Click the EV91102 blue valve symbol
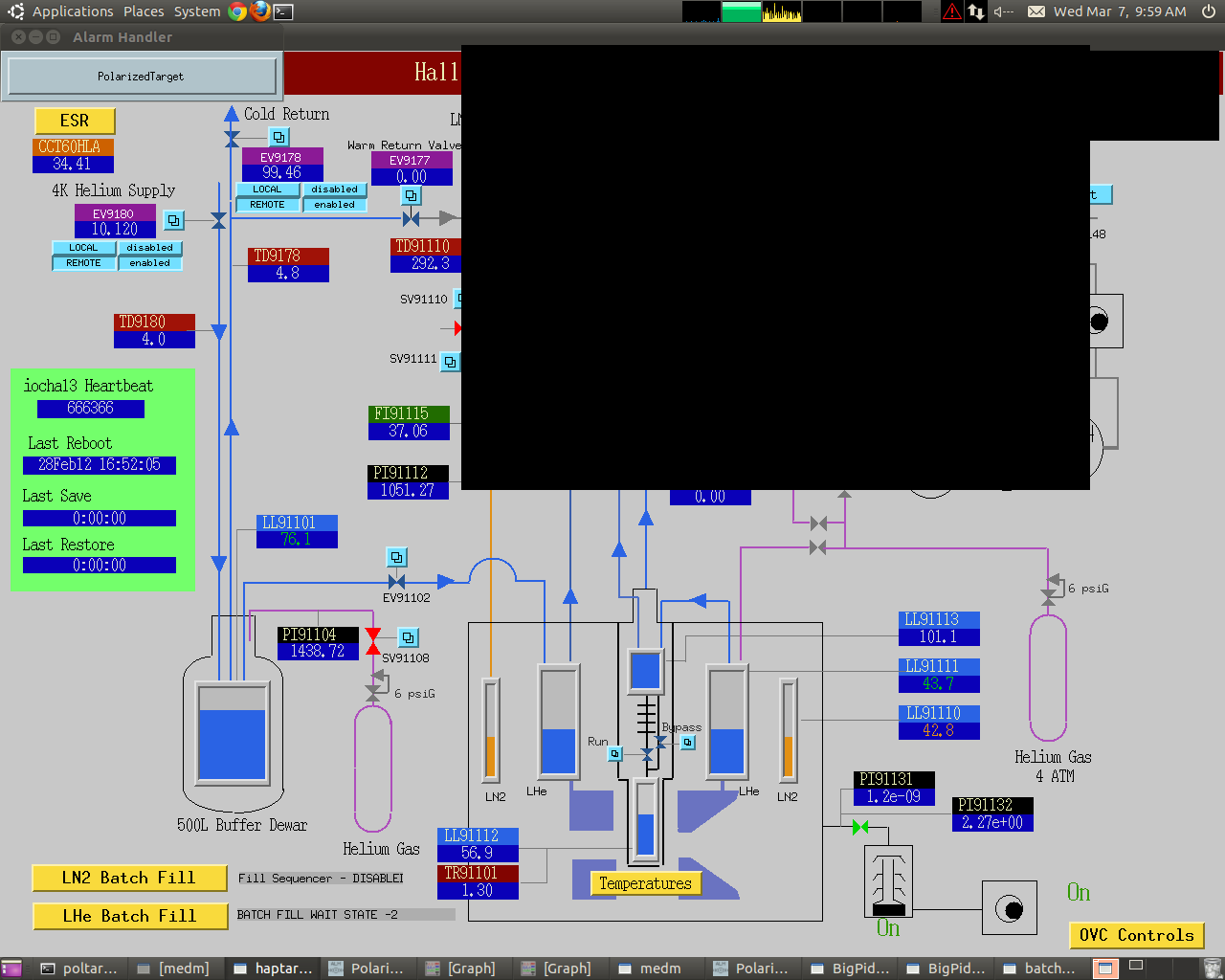 (396, 581)
